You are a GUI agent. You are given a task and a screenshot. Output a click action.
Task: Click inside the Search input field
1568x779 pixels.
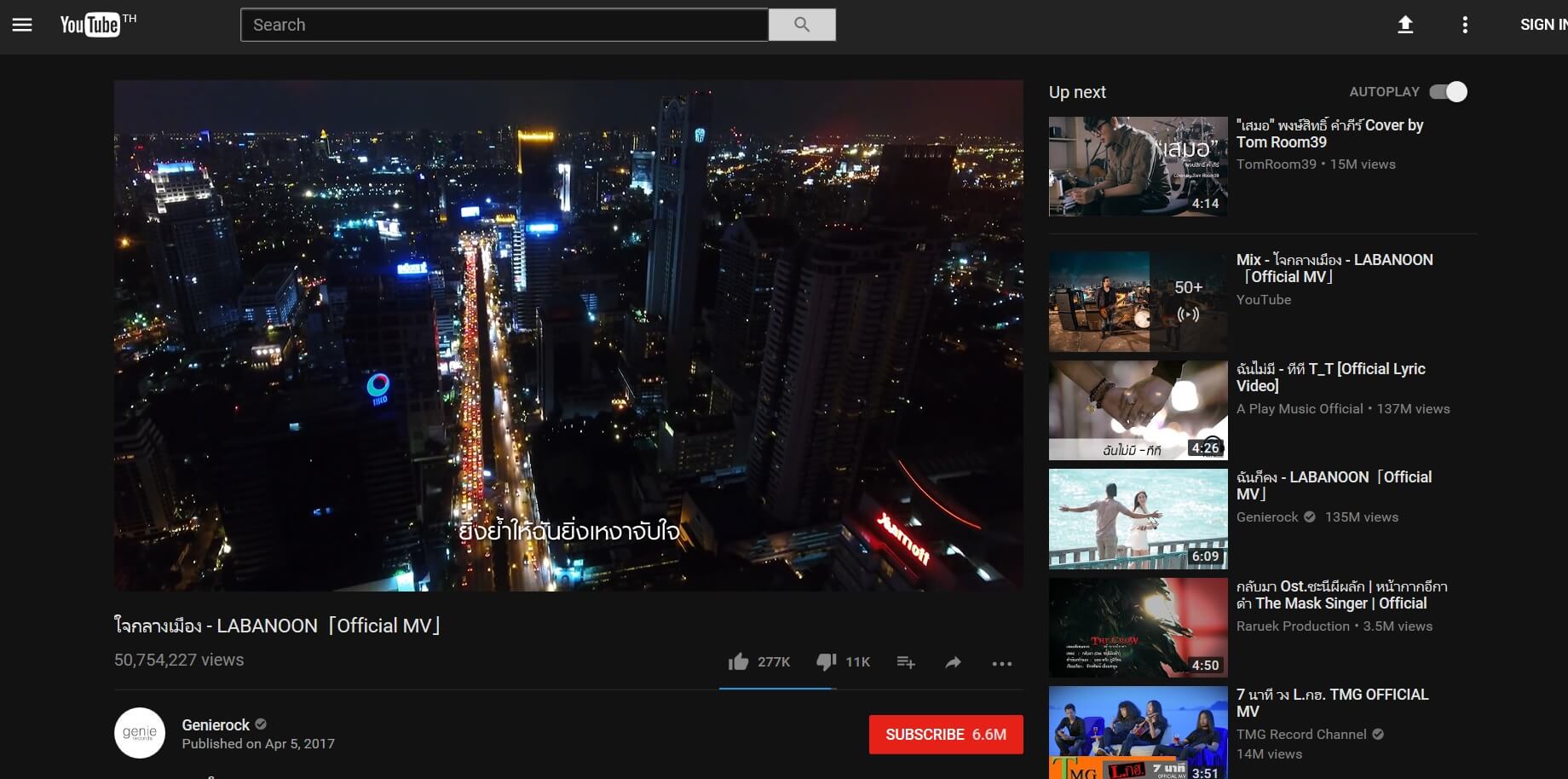[503, 25]
